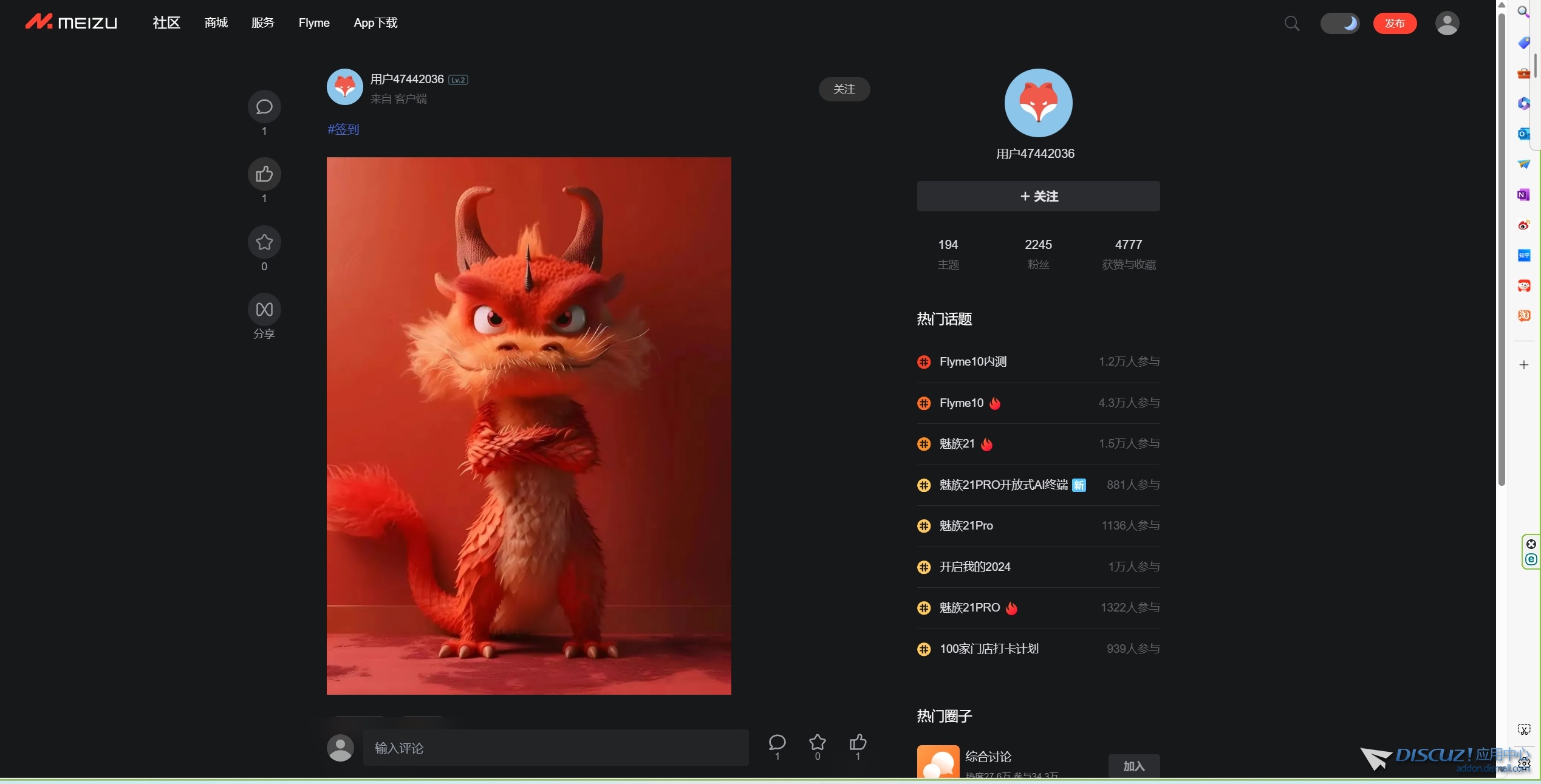Screen dimensions: 1541x784
Task: Open the red dragon image thumbnail
Action: coord(528,426)
